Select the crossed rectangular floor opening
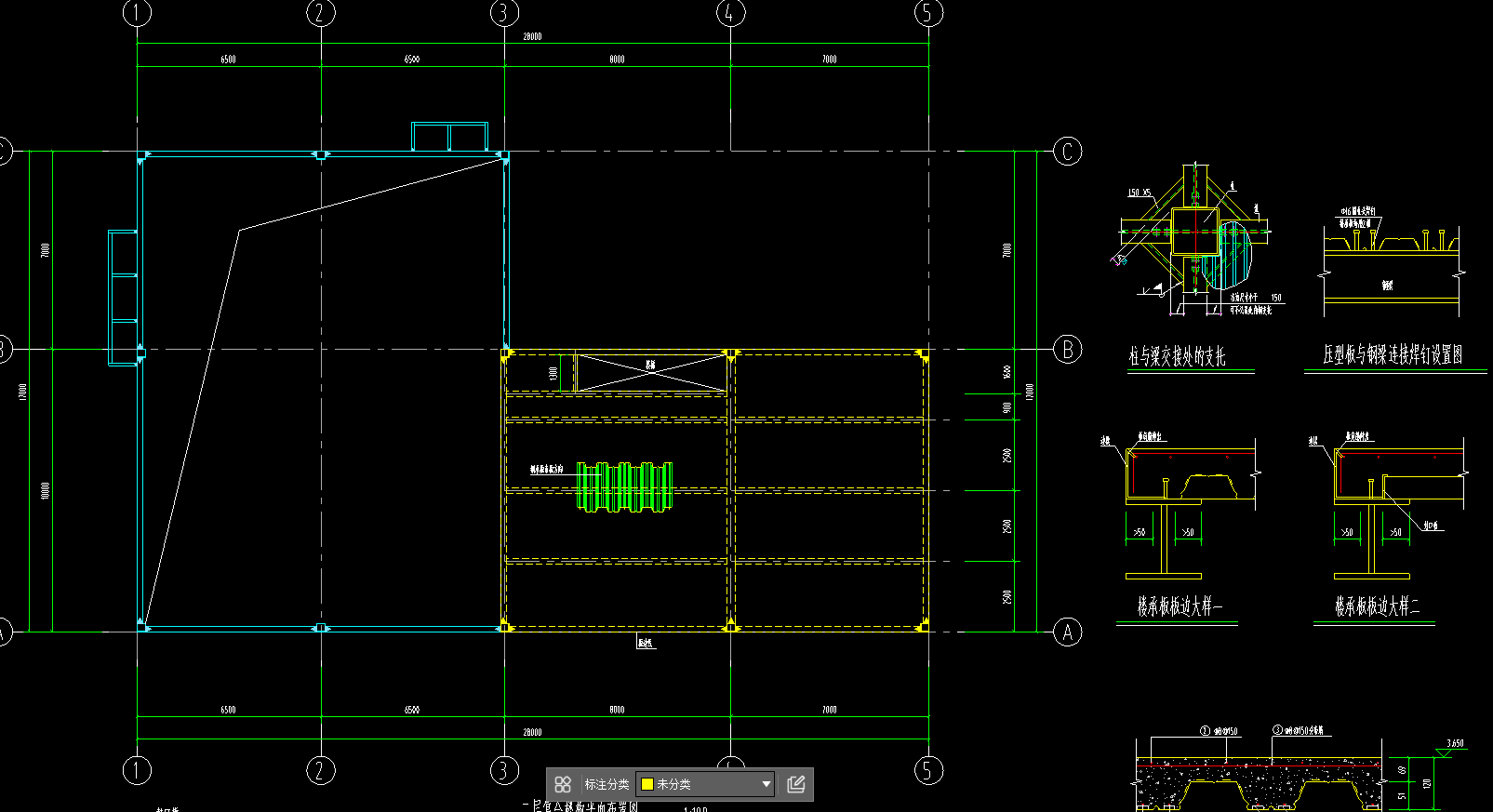Screen dimensions: 1493x812 point(651,373)
